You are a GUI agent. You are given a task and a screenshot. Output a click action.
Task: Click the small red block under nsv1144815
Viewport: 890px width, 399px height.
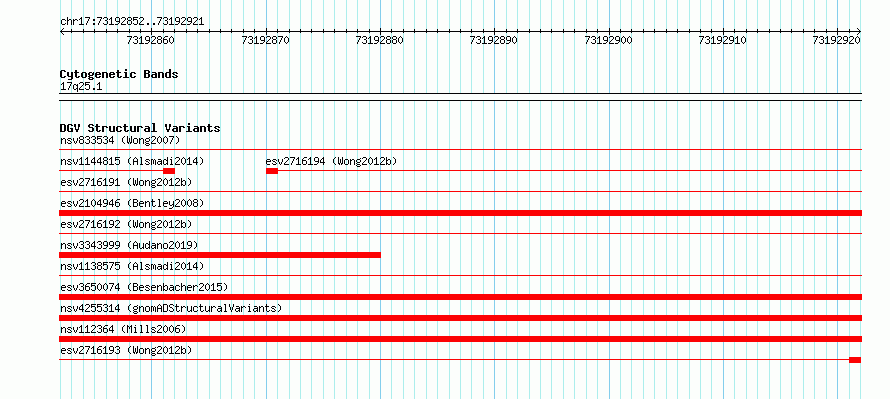(169, 171)
